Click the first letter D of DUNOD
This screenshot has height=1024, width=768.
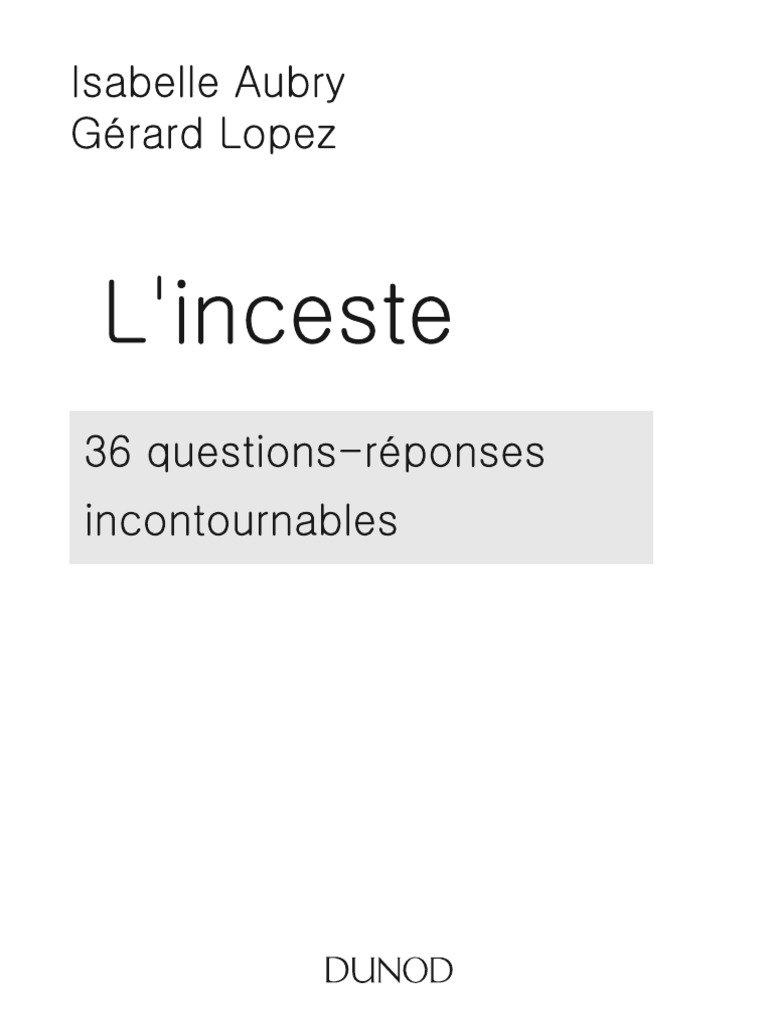[x=337, y=970]
